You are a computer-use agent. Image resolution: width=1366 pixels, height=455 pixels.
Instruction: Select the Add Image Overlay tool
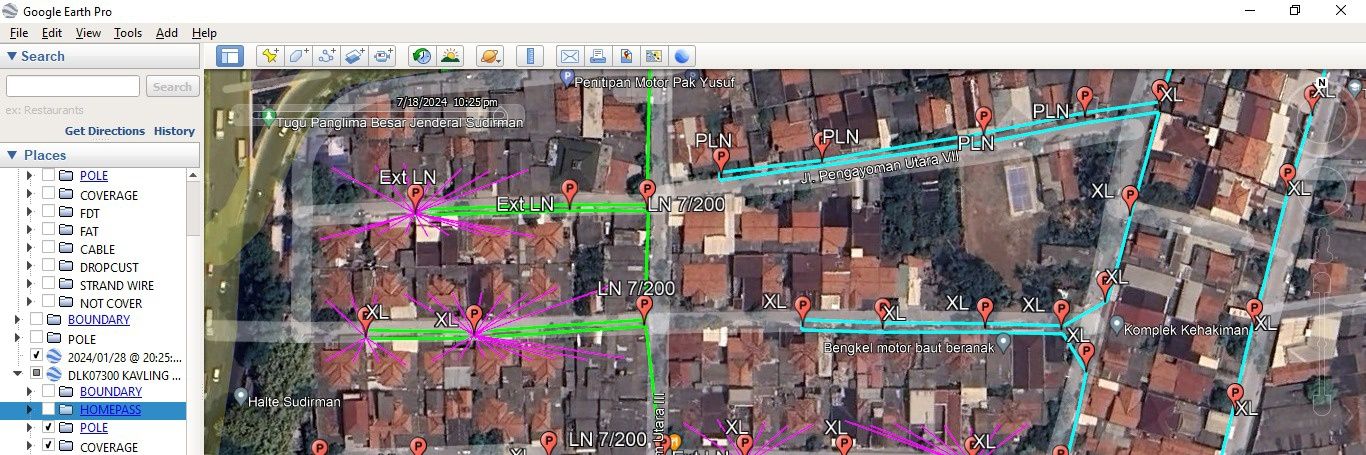click(x=355, y=56)
